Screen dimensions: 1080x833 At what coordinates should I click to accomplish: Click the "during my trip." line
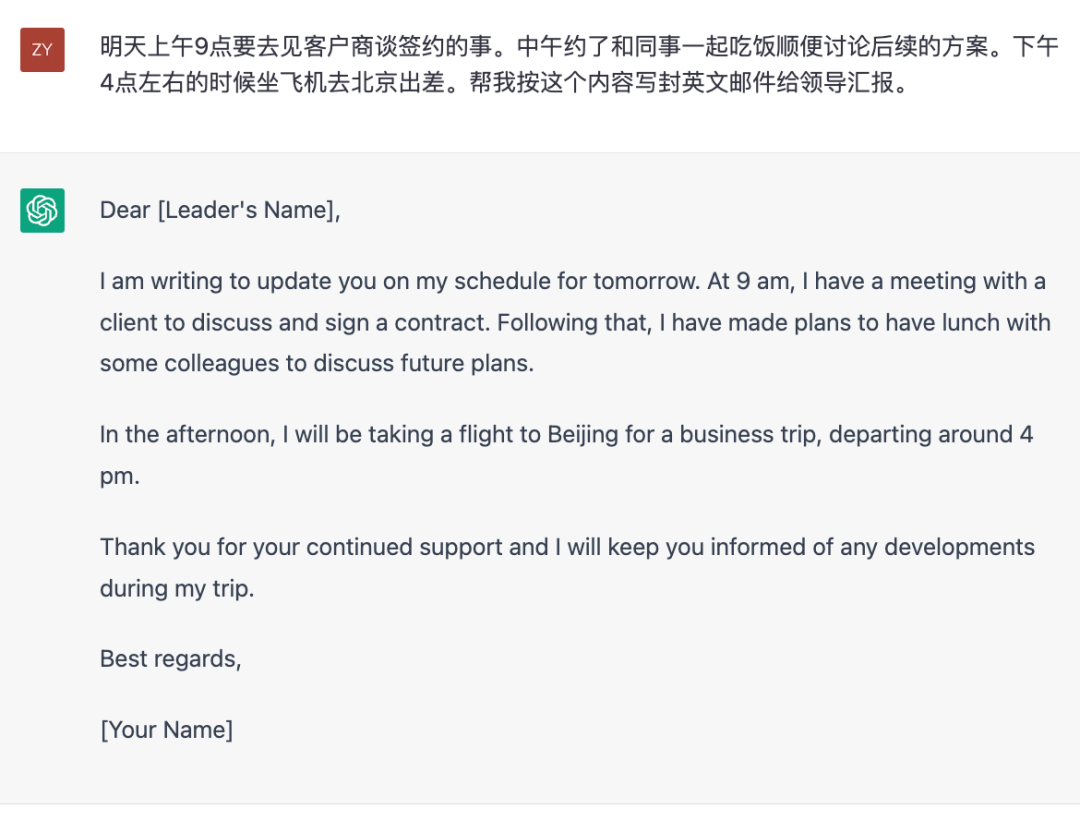[177, 588]
